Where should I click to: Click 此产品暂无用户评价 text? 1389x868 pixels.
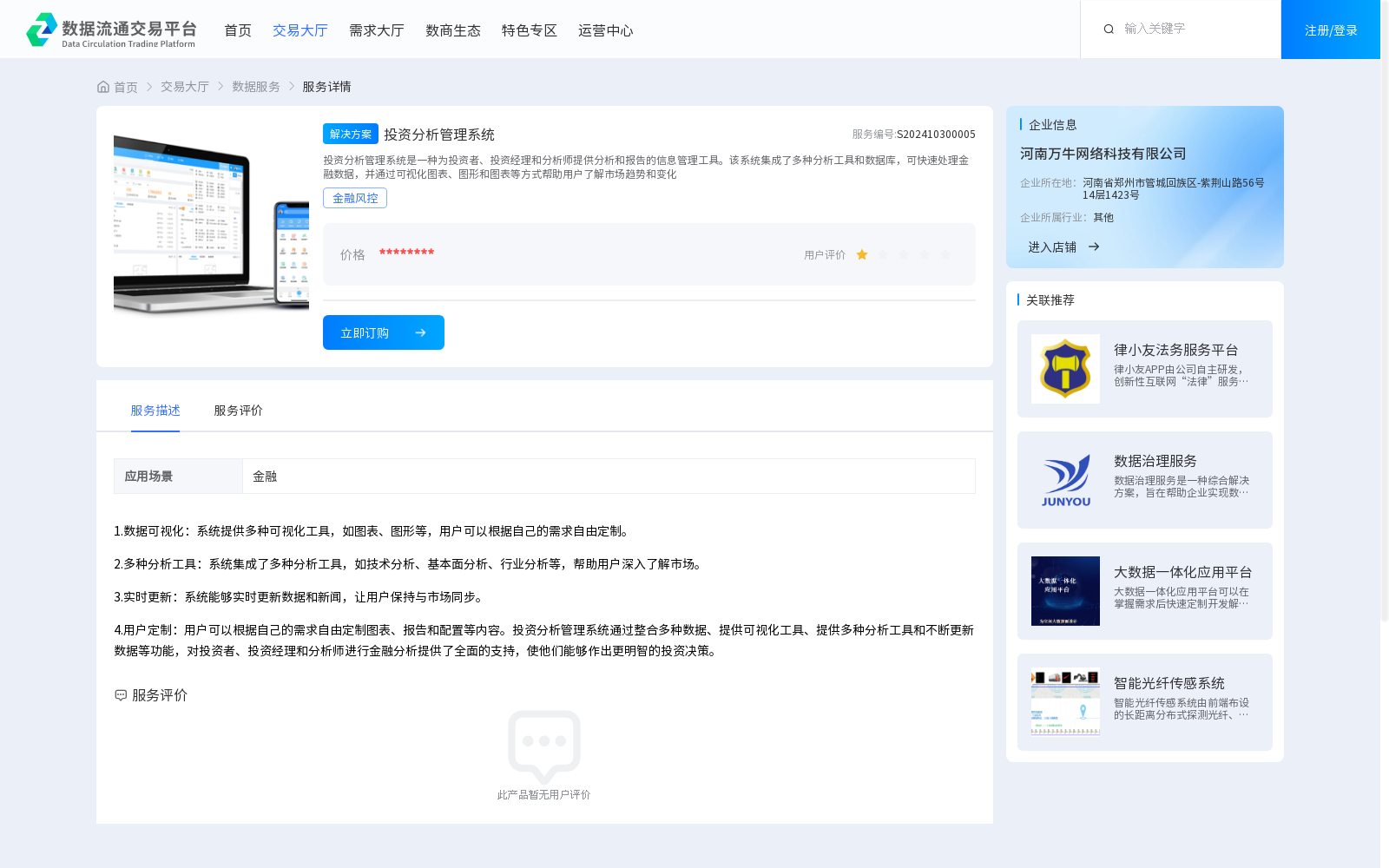(x=544, y=795)
